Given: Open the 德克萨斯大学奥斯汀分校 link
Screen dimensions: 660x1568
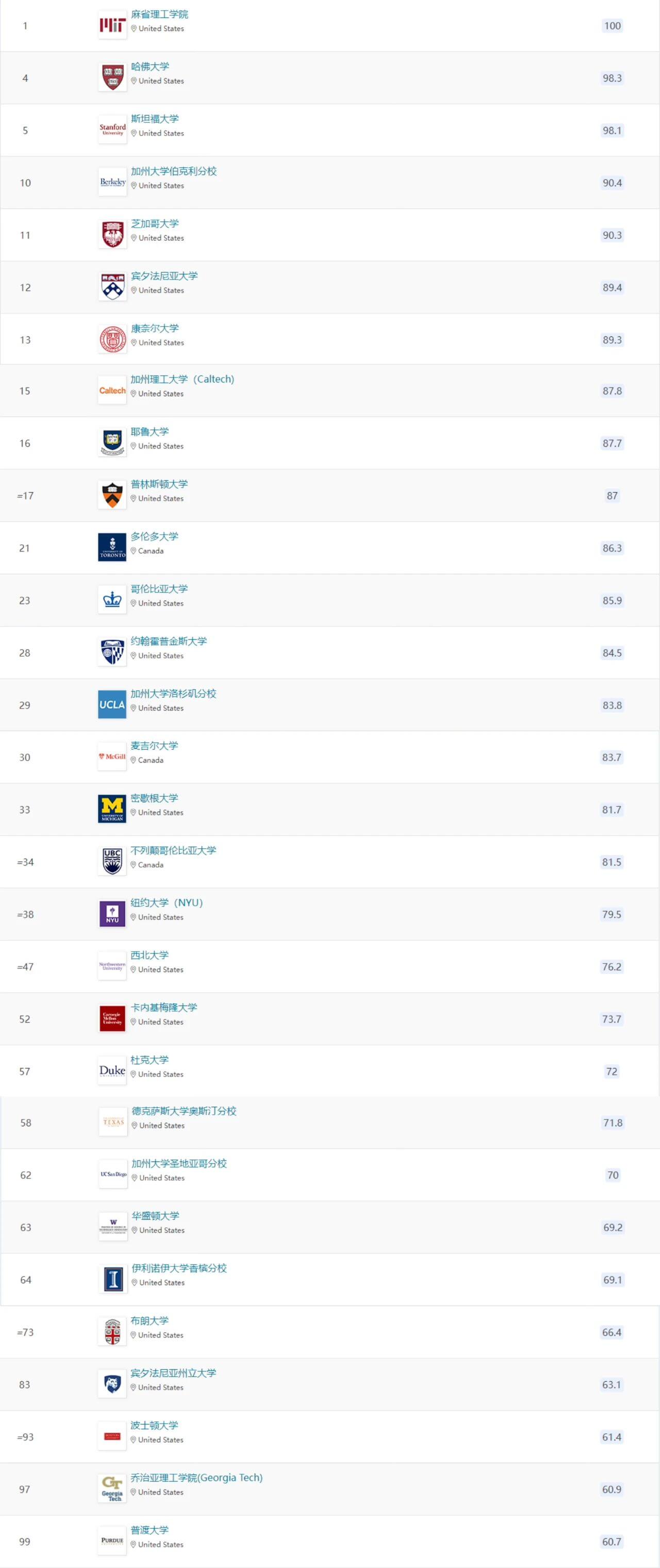Looking at the screenshot, I should (x=184, y=1111).
